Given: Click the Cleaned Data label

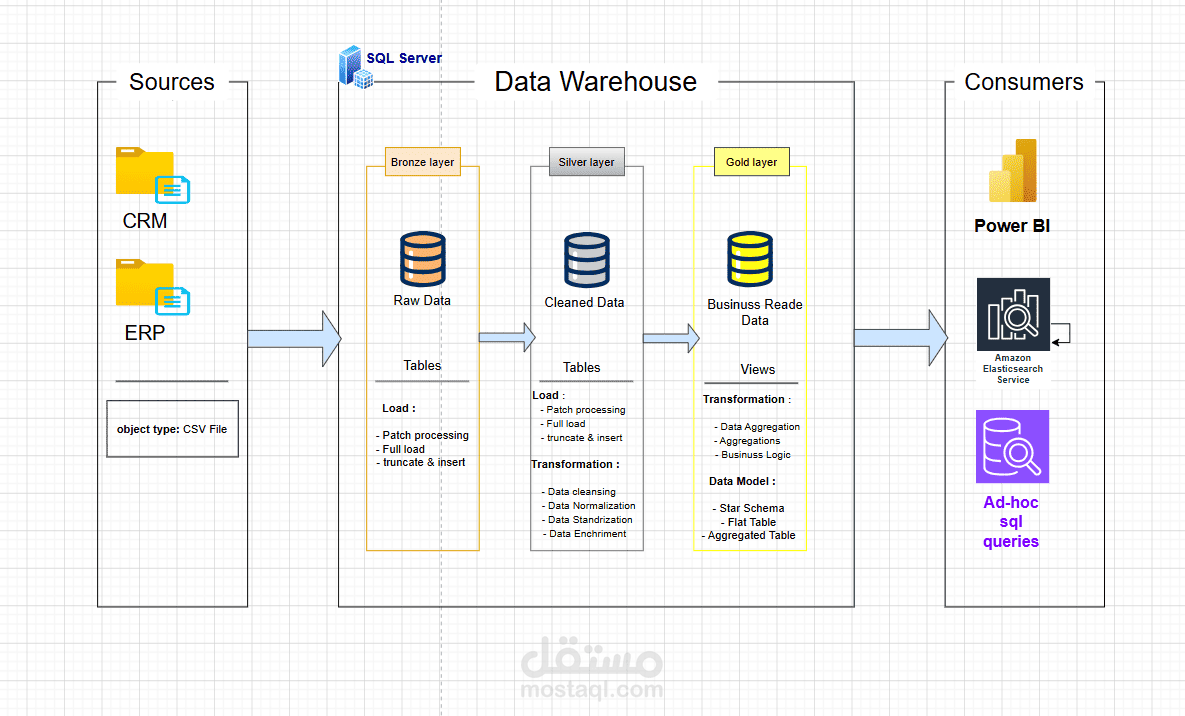Looking at the screenshot, I should [x=584, y=302].
